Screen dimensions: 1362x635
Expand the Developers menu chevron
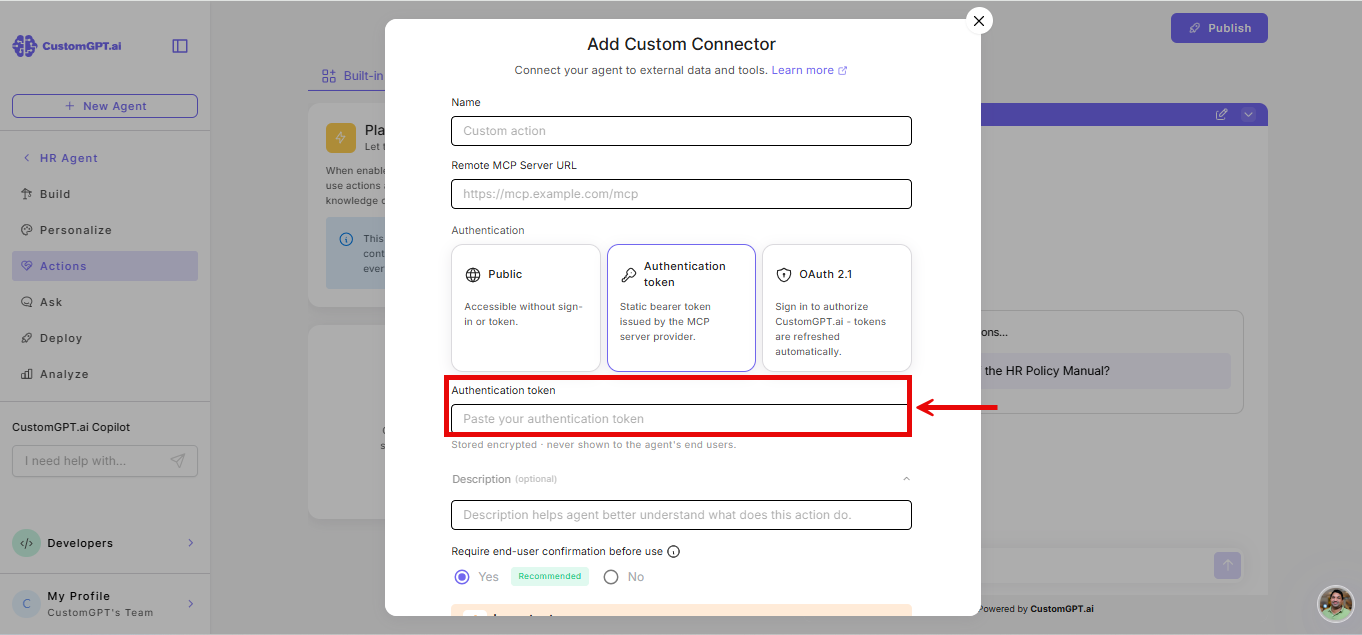(191, 543)
